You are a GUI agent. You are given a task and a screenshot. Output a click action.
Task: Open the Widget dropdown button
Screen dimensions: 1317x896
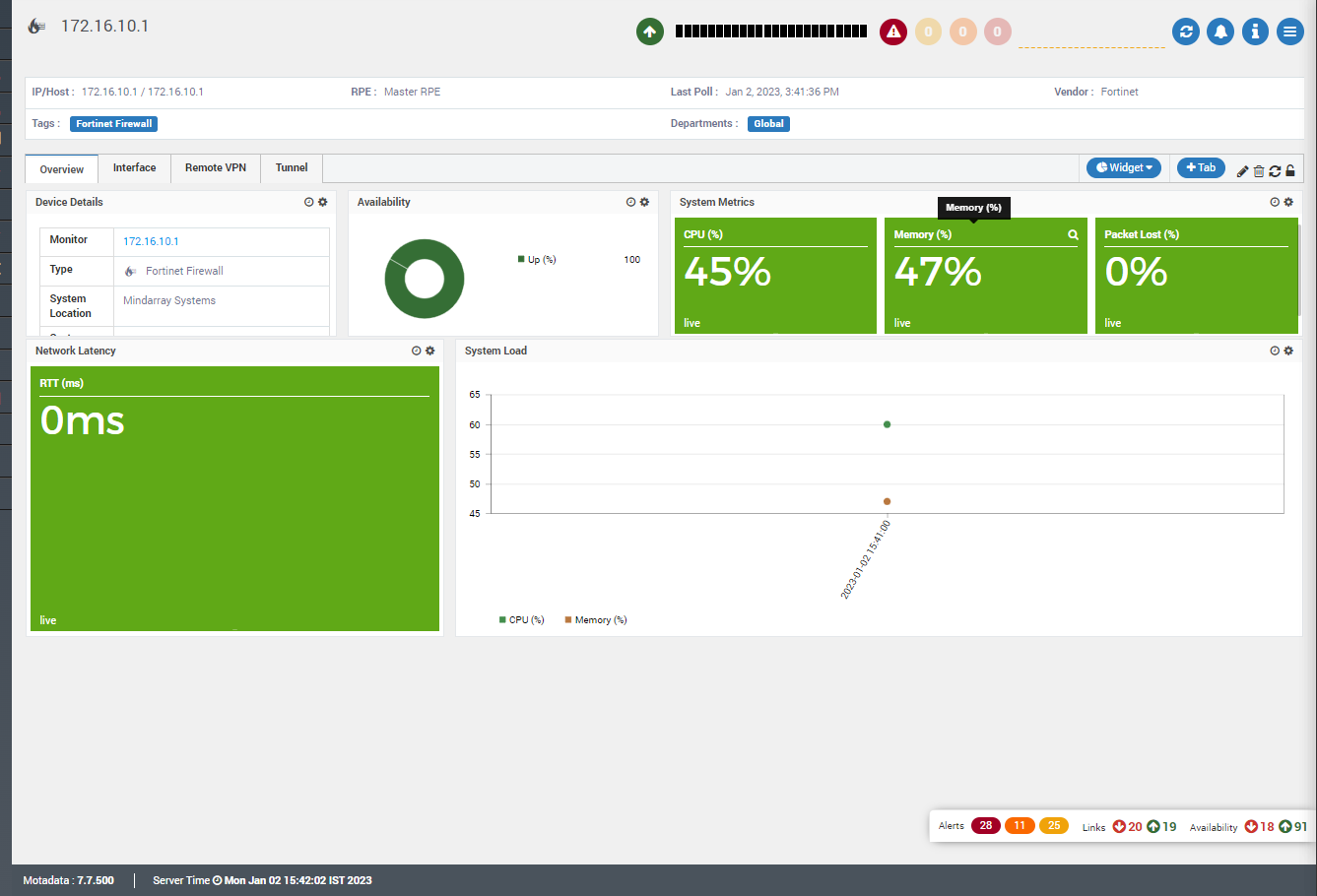pyautogui.click(x=1124, y=167)
